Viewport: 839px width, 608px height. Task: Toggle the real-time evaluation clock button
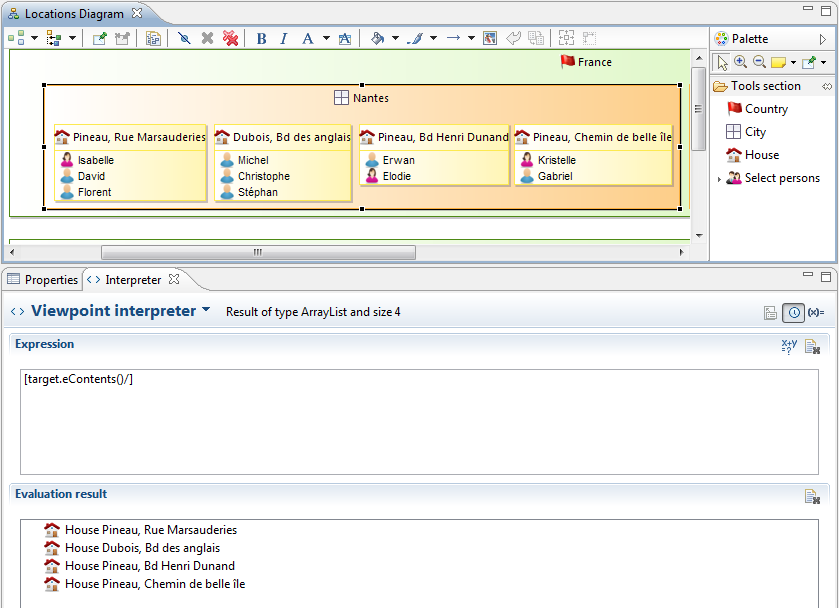(794, 312)
